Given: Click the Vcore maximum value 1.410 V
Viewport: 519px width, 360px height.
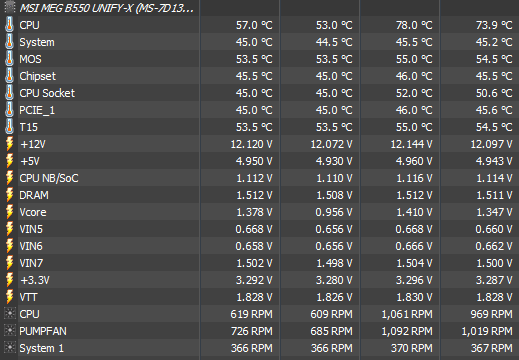Looking at the screenshot, I should 414,212.
